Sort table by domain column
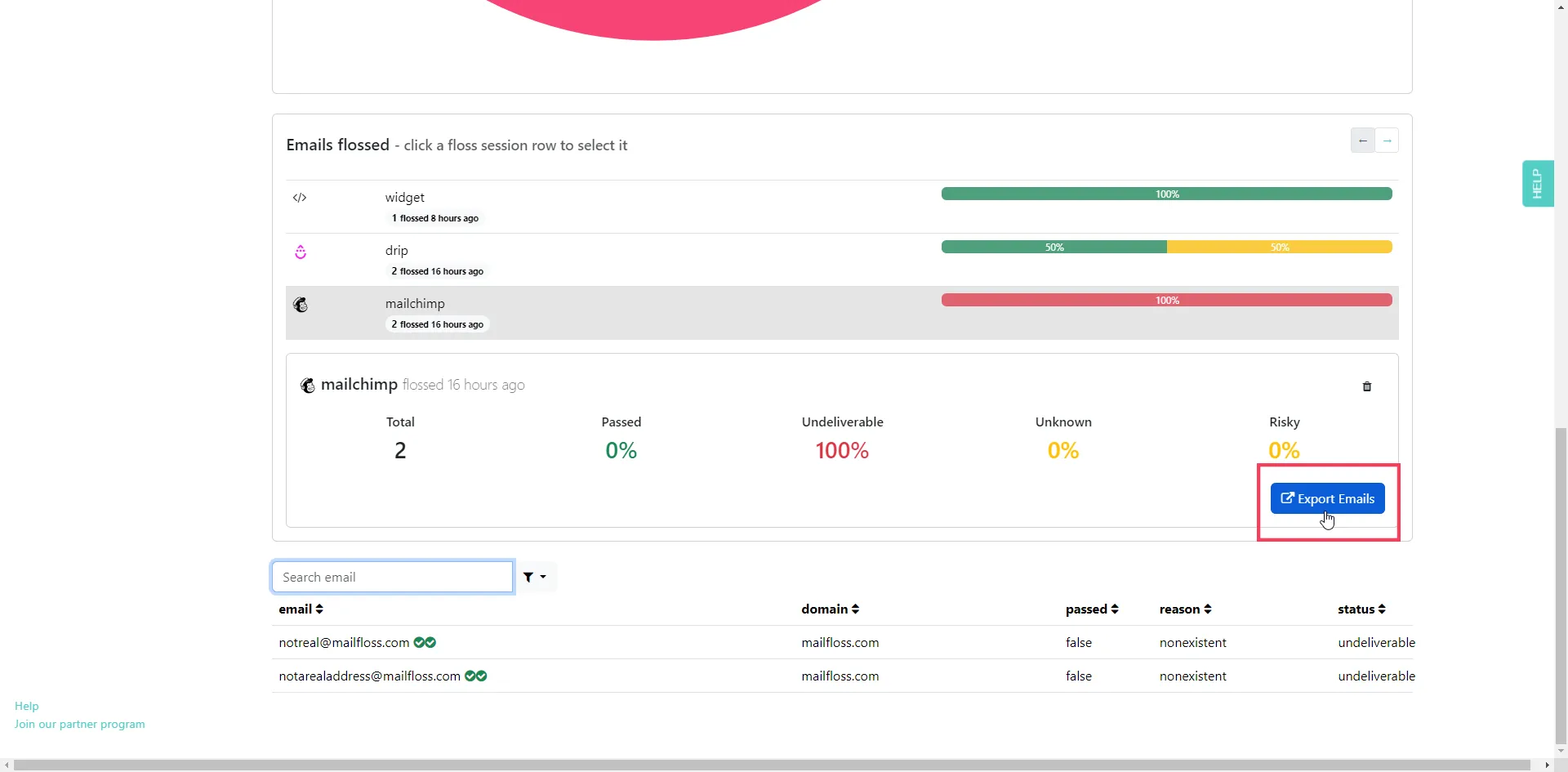The image size is (1568, 772). 831,609
